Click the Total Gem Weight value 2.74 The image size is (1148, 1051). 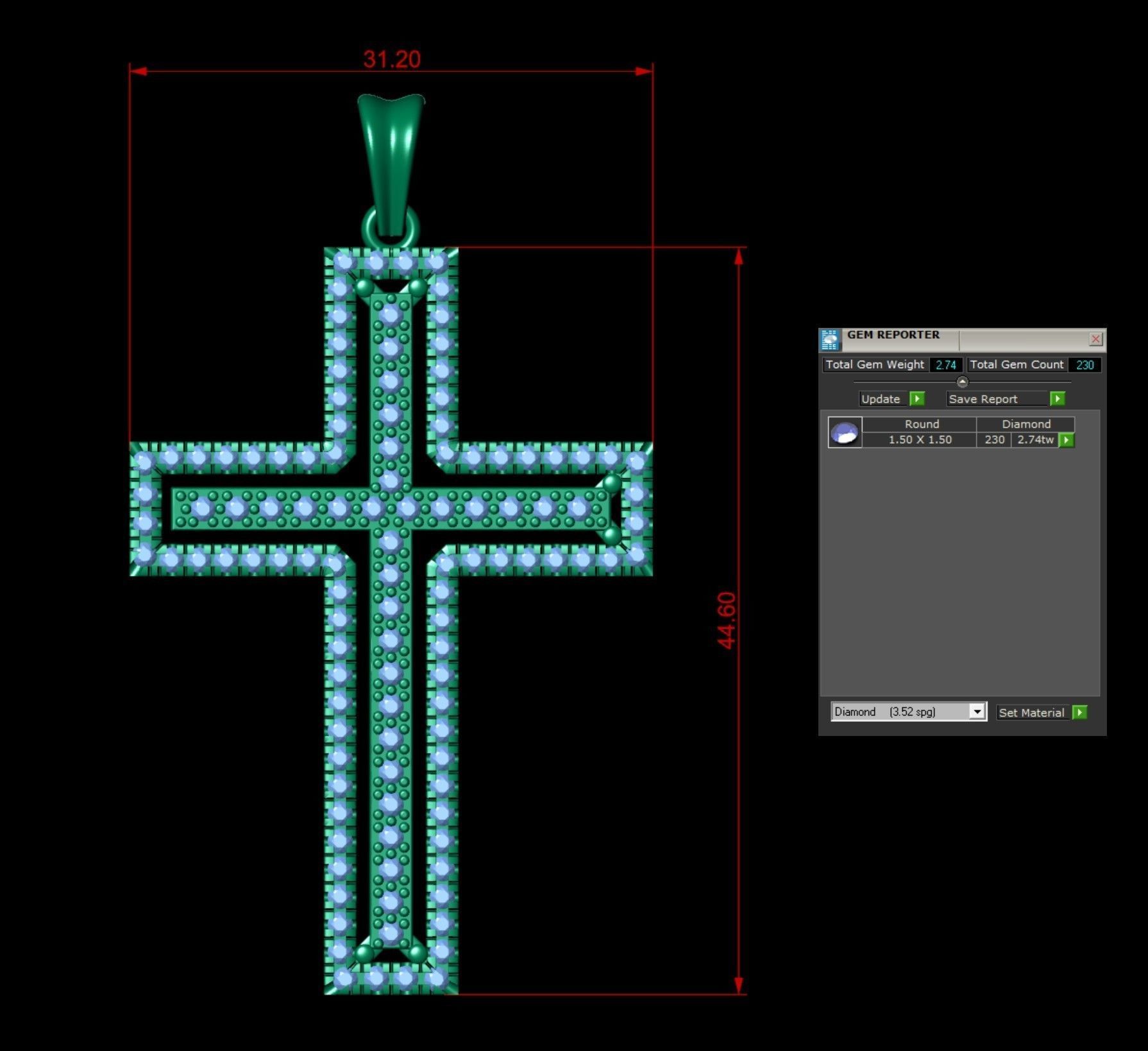click(x=946, y=365)
